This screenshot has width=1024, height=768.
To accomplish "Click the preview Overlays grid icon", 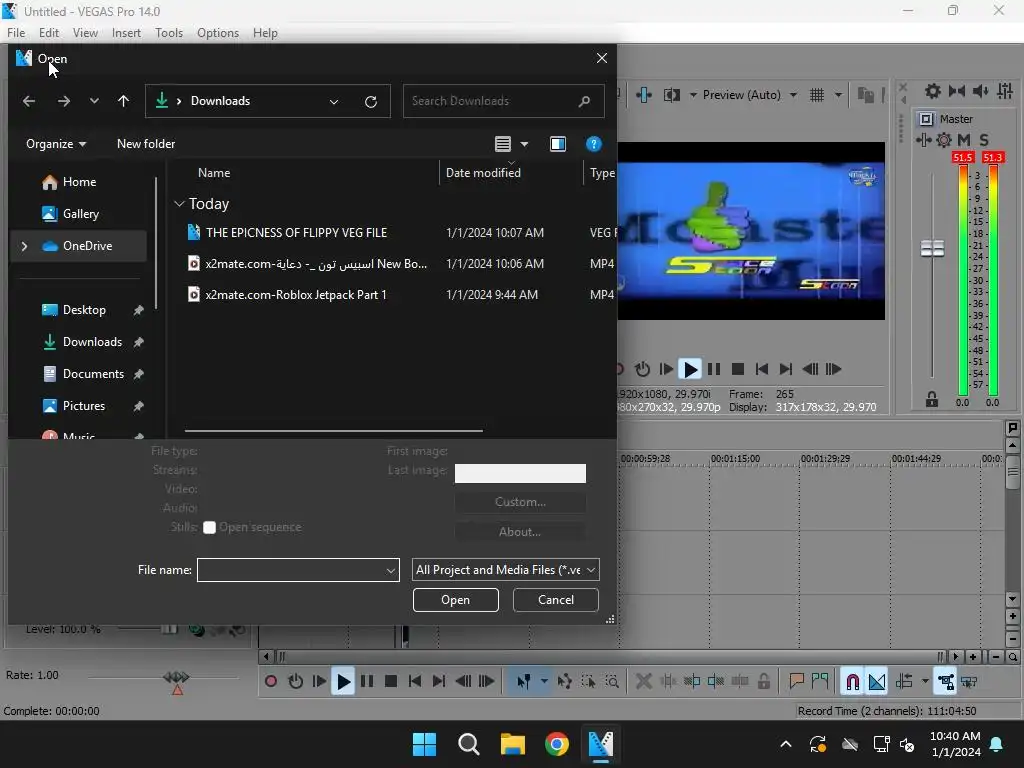I will pos(817,95).
